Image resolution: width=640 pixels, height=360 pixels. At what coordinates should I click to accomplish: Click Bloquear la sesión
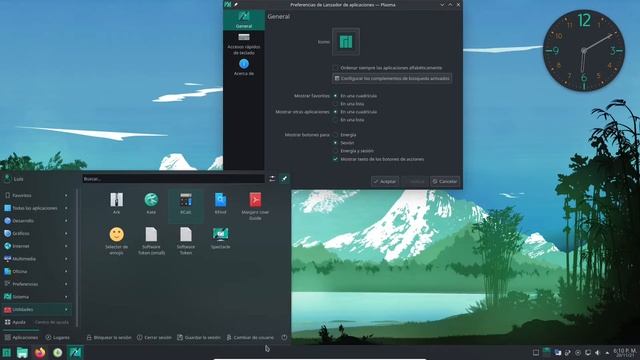[x=109, y=338]
